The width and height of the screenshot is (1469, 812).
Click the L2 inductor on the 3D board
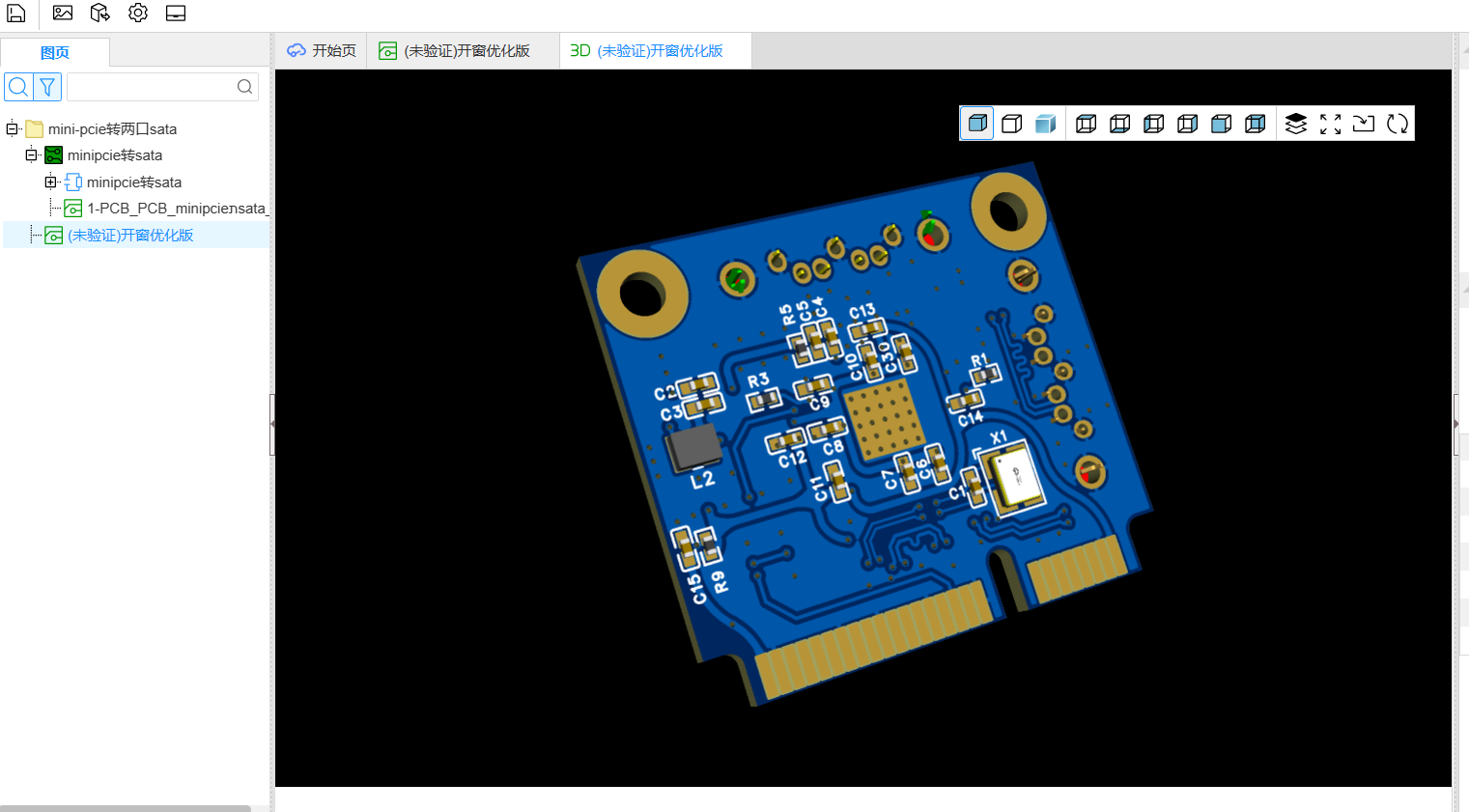(x=693, y=446)
